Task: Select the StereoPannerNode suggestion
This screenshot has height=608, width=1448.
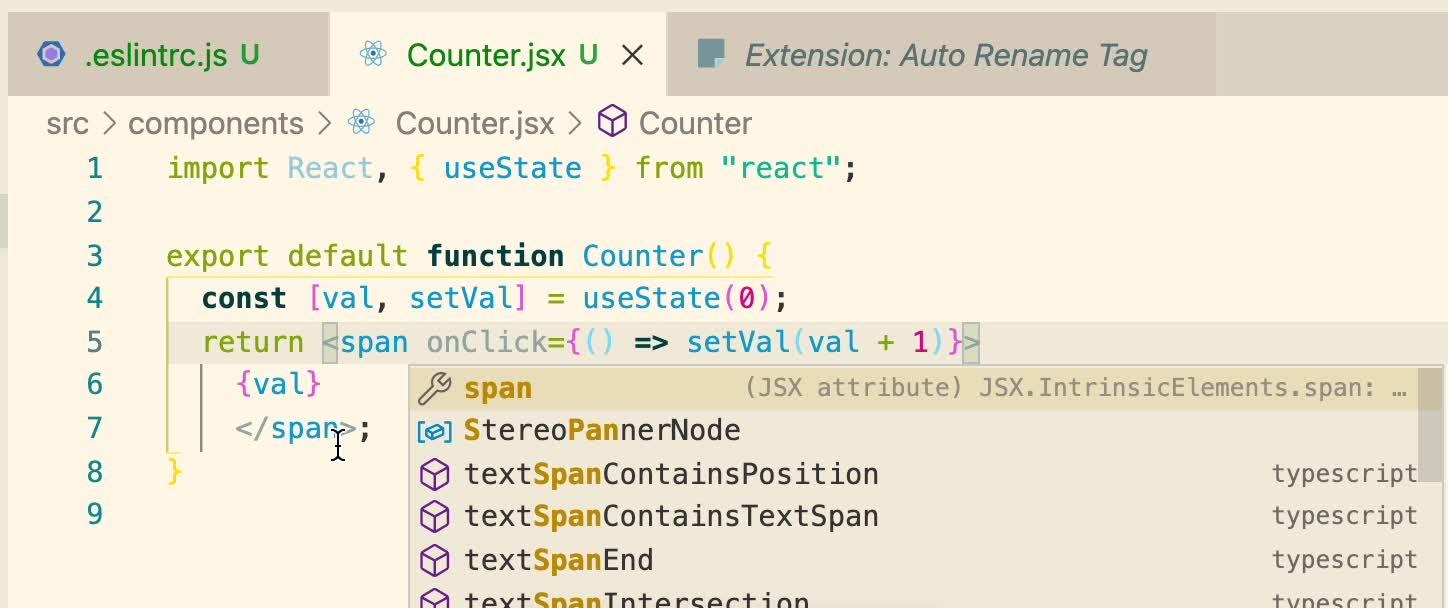Action: [x=603, y=429]
